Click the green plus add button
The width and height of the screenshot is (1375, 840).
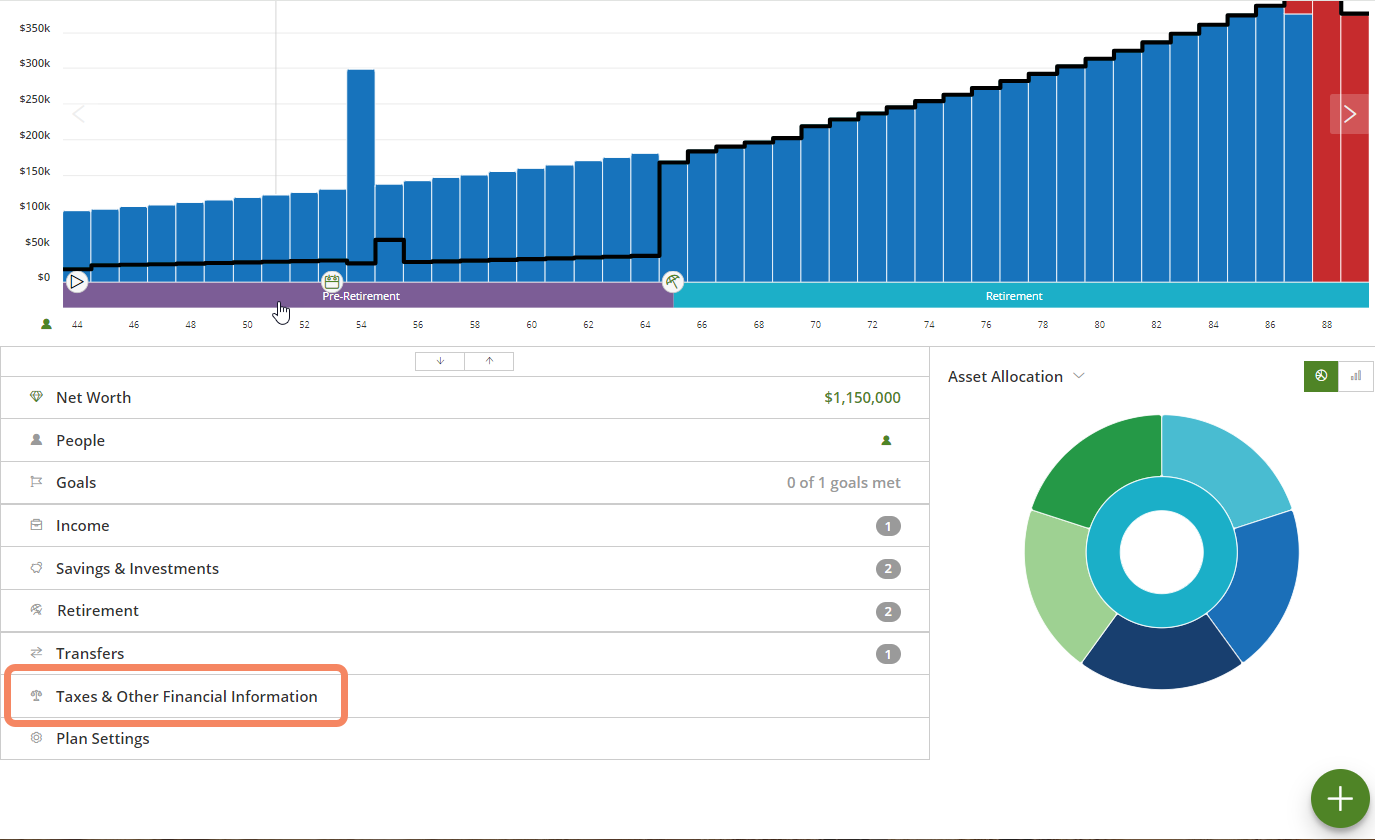(x=1339, y=798)
